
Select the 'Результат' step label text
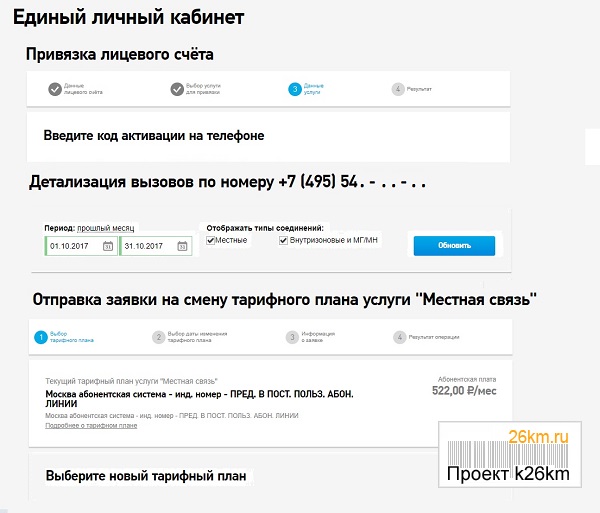pos(419,89)
